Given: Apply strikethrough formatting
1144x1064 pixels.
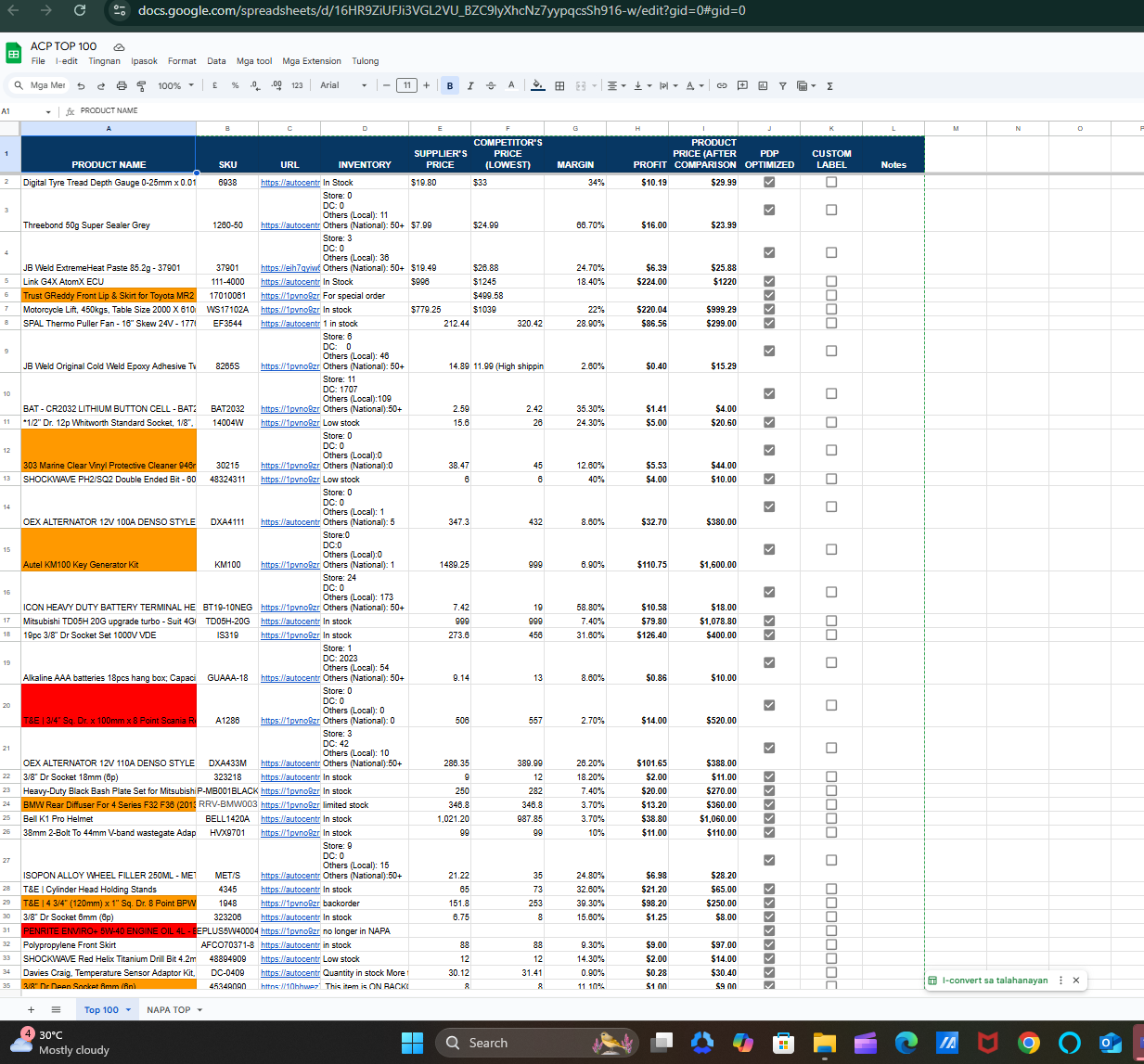Looking at the screenshot, I should pos(491,85).
